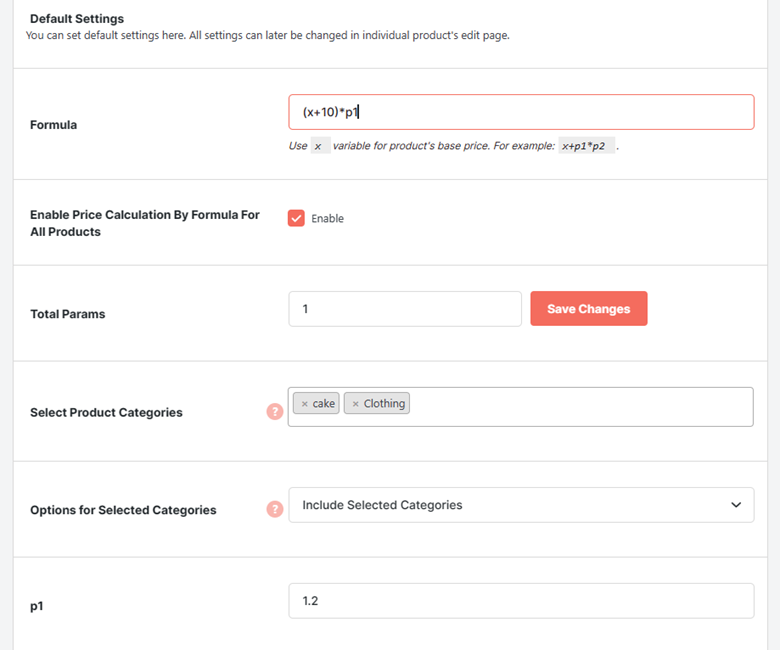Untick the Enable price calculation checkbox
The height and width of the screenshot is (650, 780).
tap(296, 218)
